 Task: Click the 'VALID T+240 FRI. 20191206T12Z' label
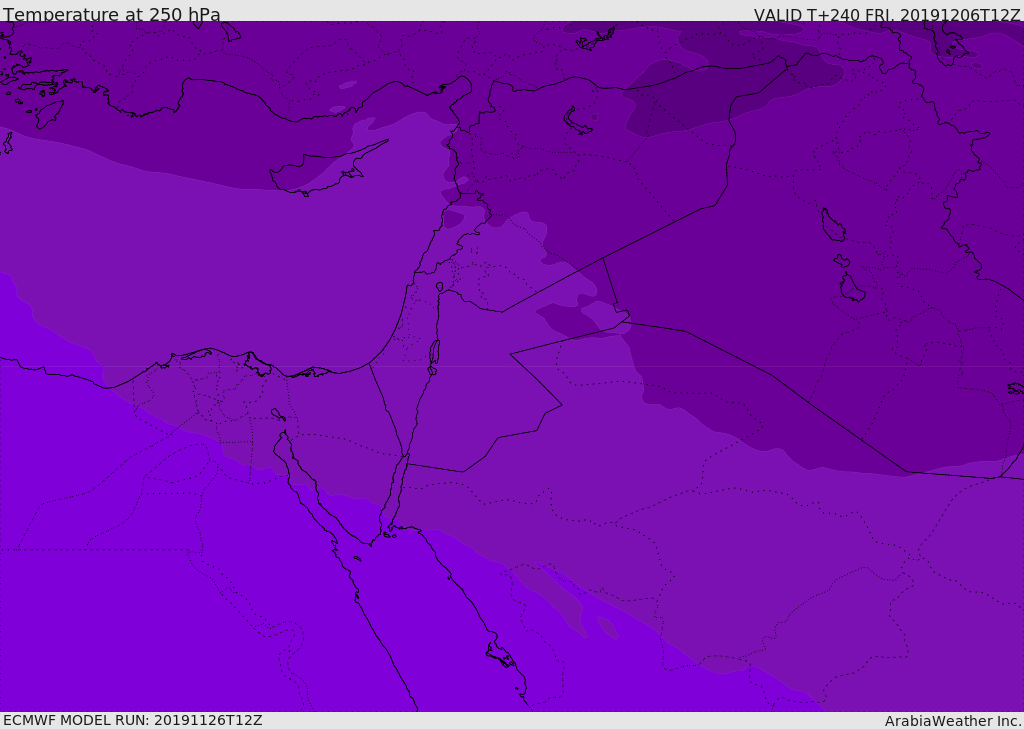pos(886,15)
